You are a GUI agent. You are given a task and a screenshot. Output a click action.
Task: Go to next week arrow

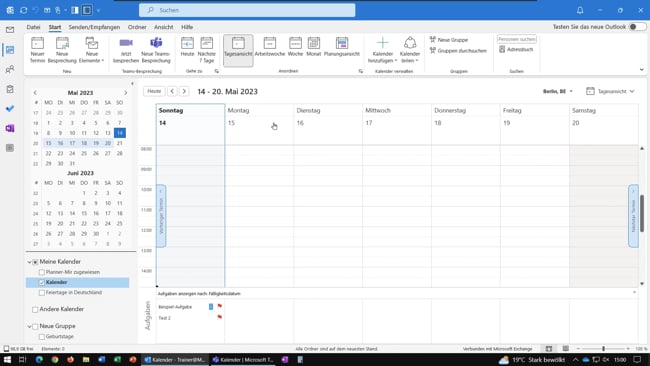coord(184,91)
